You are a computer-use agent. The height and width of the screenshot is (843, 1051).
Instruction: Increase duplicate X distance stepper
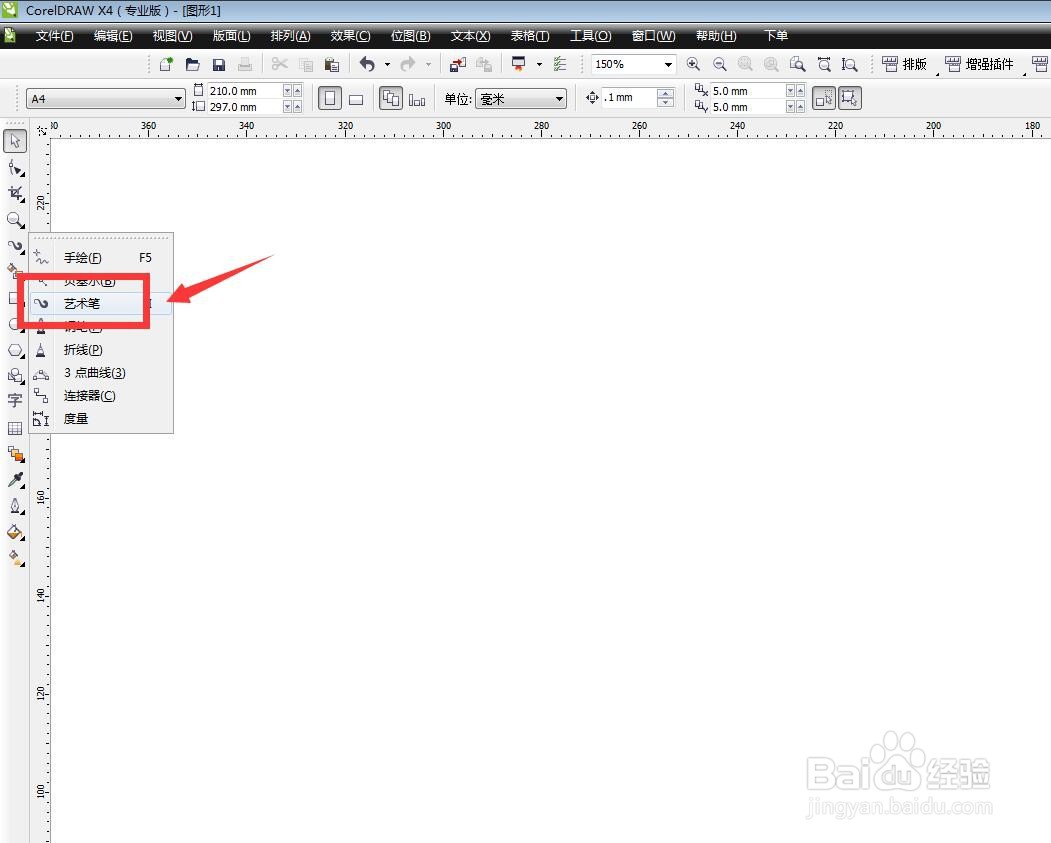[x=800, y=90]
